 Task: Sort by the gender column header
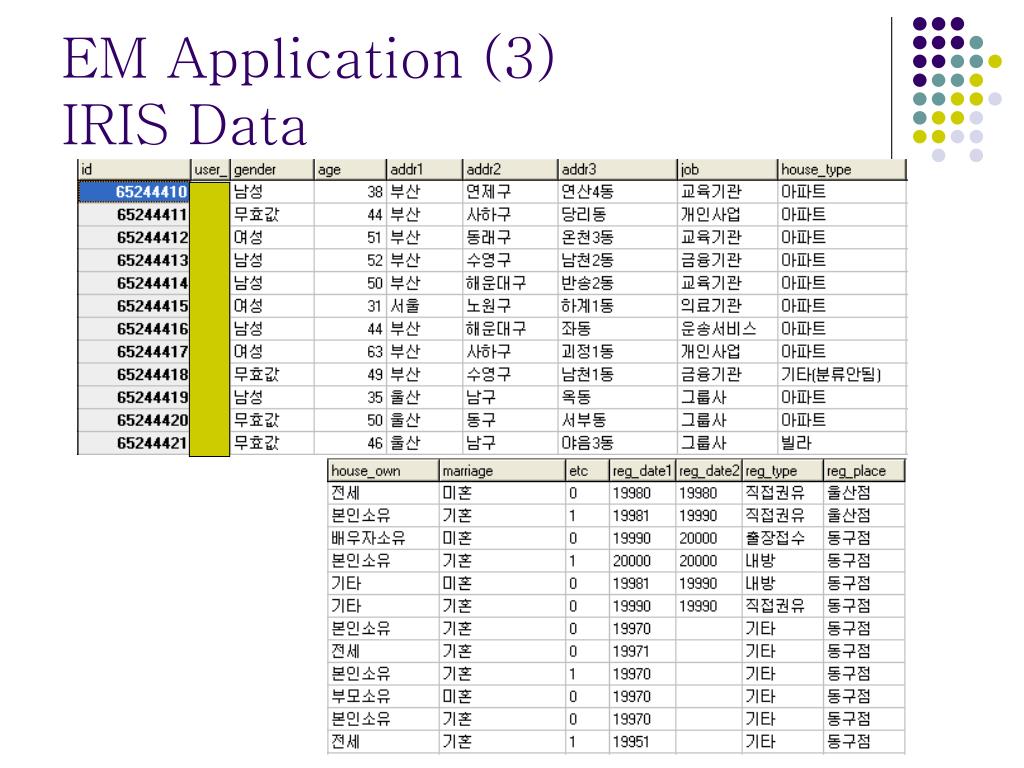click(x=272, y=170)
